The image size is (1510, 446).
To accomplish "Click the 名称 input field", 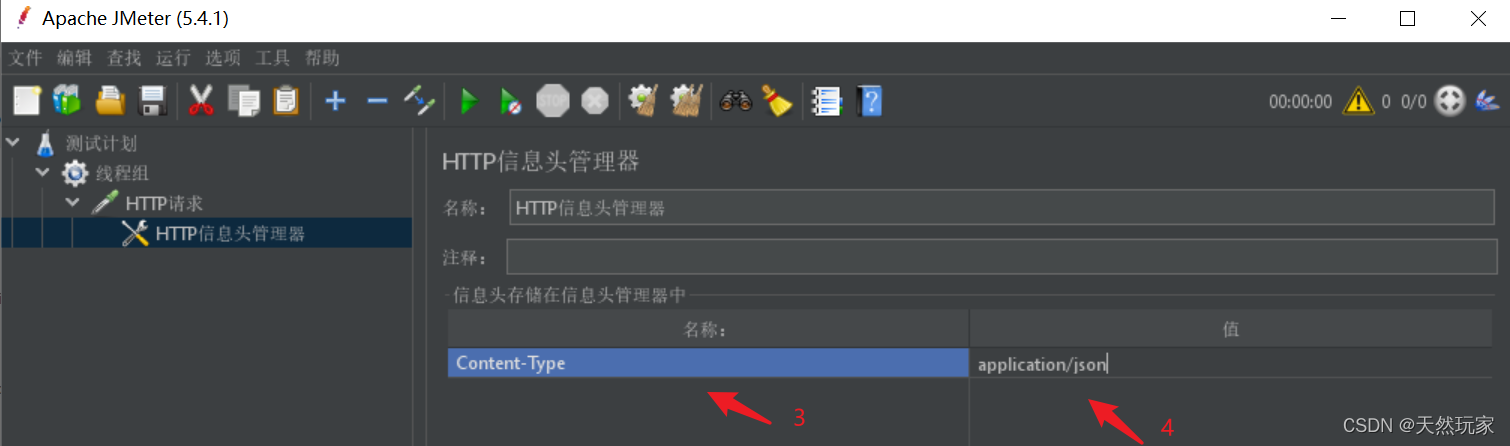I will coord(1005,208).
